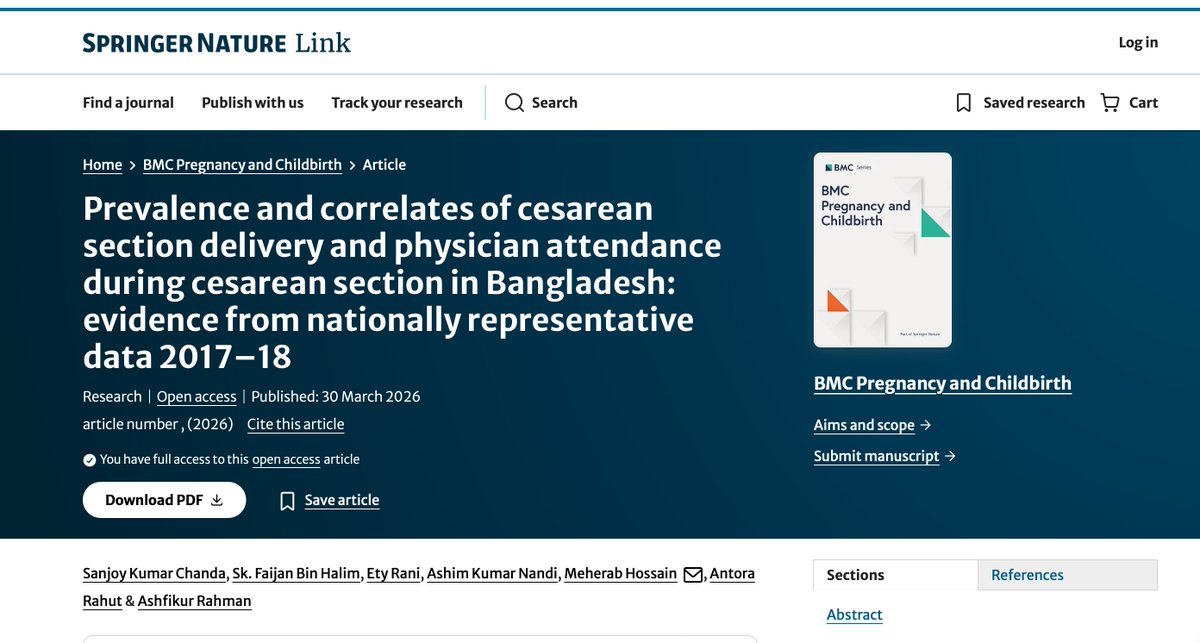The height and width of the screenshot is (643, 1200).
Task: Open the Cart link
Action: [x=1144, y=103]
